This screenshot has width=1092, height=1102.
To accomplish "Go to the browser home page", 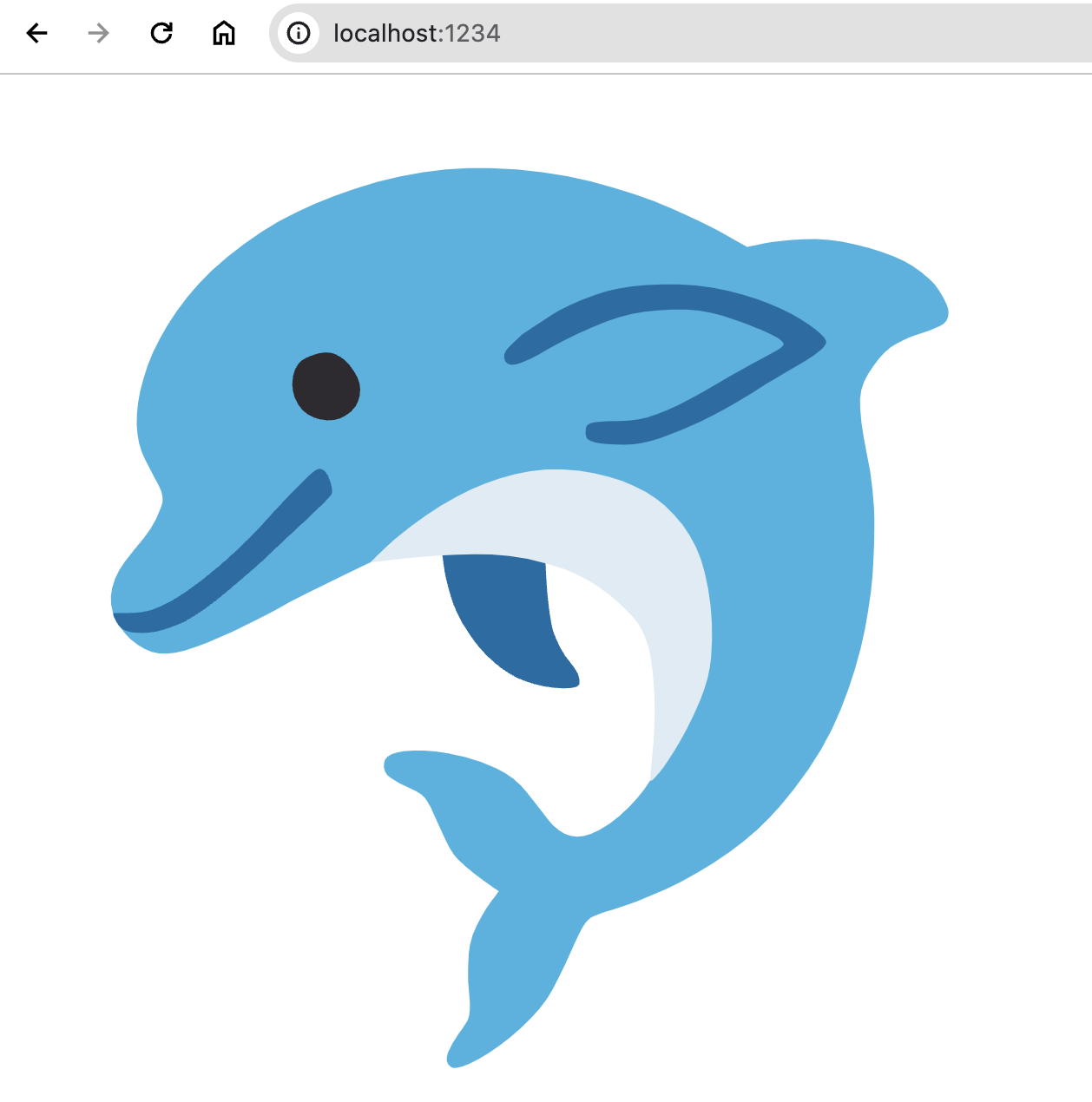I will point(224,34).
